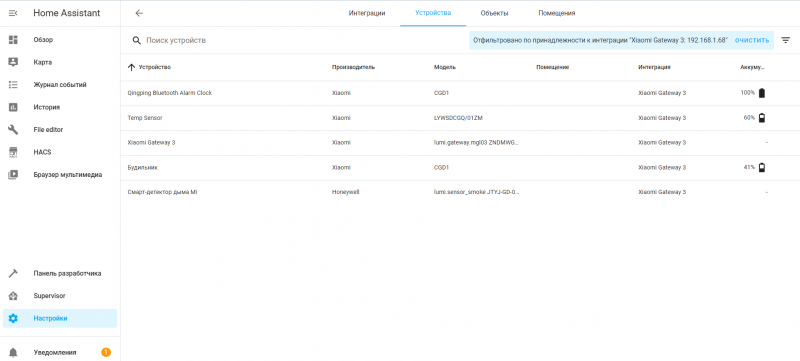Open Supervisor label in the sidebar
The width and height of the screenshot is (800, 361).
click(x=49, y=296)
